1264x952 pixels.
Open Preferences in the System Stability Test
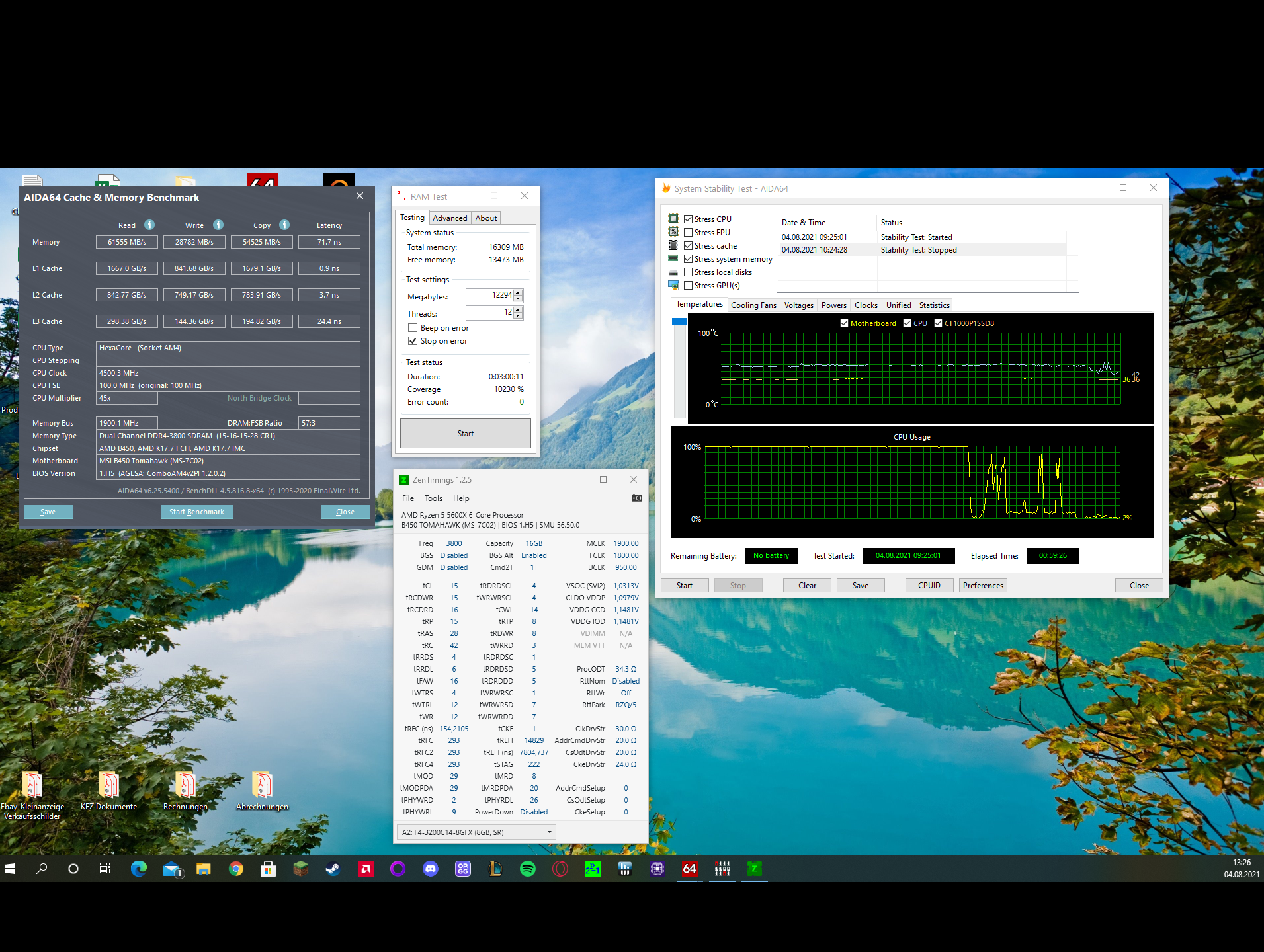[983, 586]
